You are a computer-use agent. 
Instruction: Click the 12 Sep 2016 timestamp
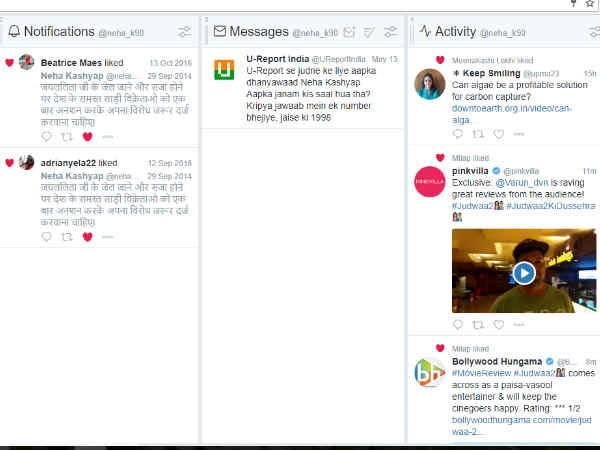[x=170, y=163]
